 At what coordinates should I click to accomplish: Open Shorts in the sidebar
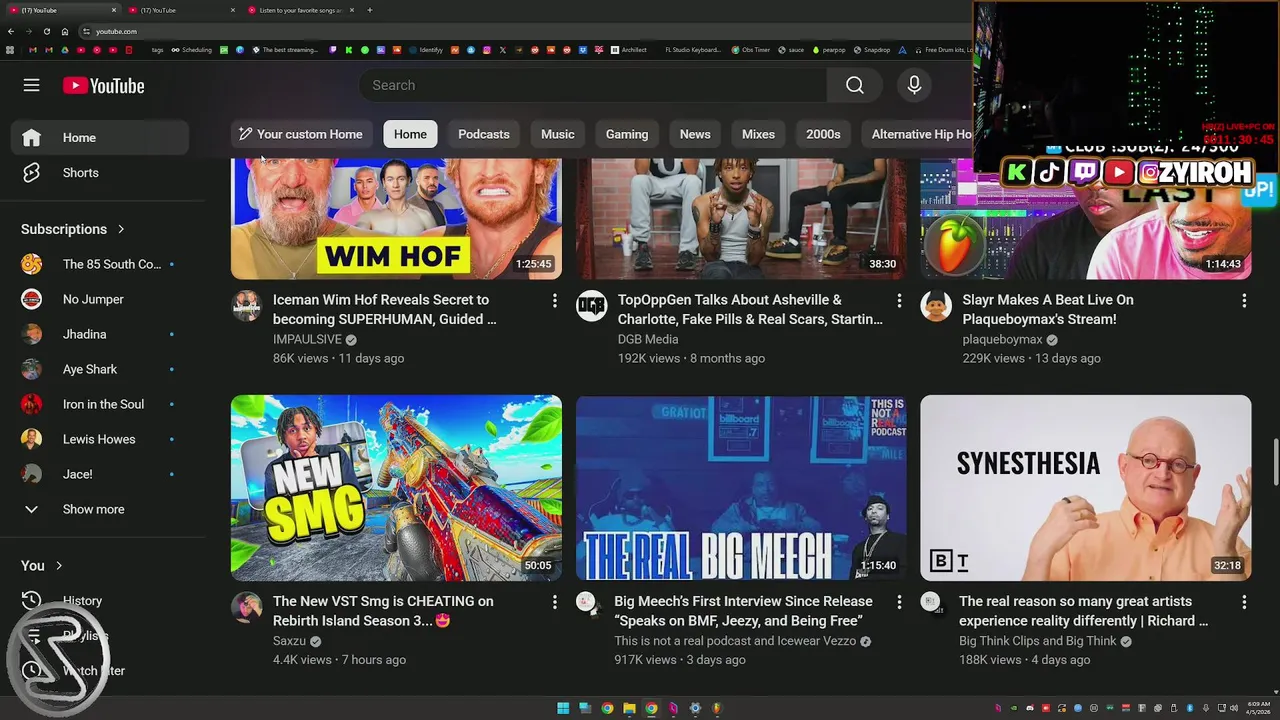(x=100, y=173)
